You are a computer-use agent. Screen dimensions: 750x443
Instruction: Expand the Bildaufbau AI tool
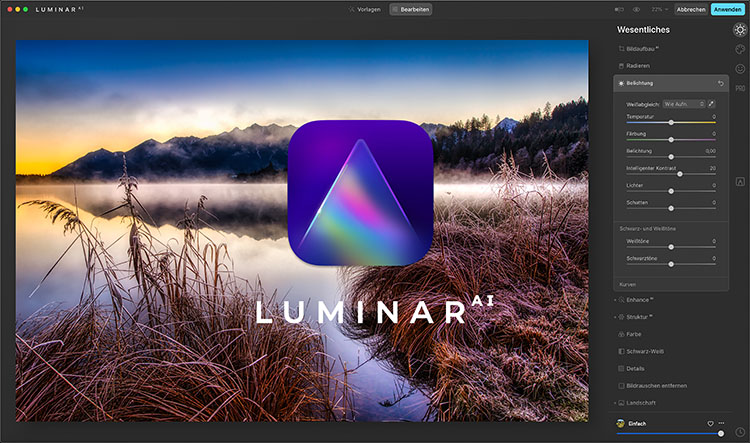(x=639, y=49)
